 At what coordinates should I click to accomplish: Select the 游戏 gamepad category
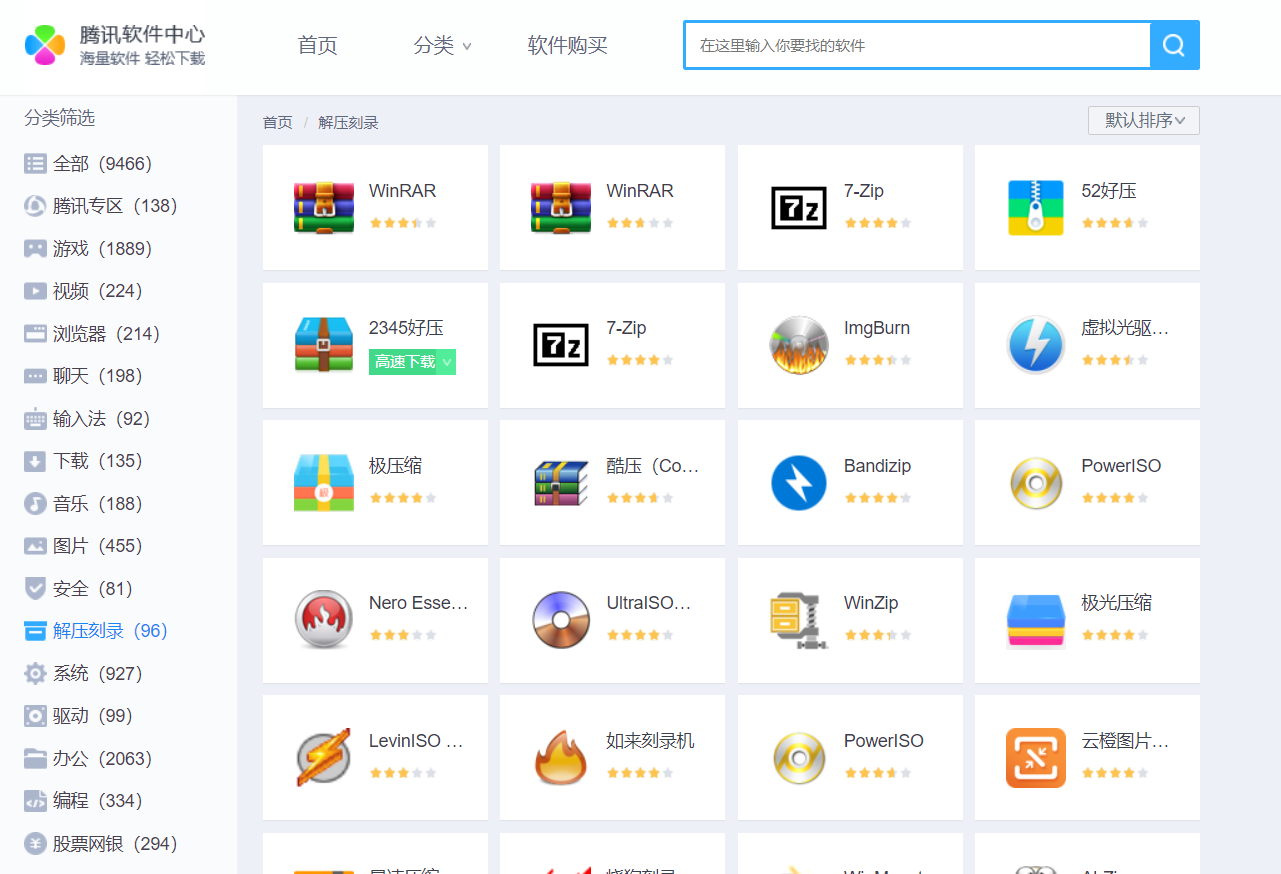[88, 249]
